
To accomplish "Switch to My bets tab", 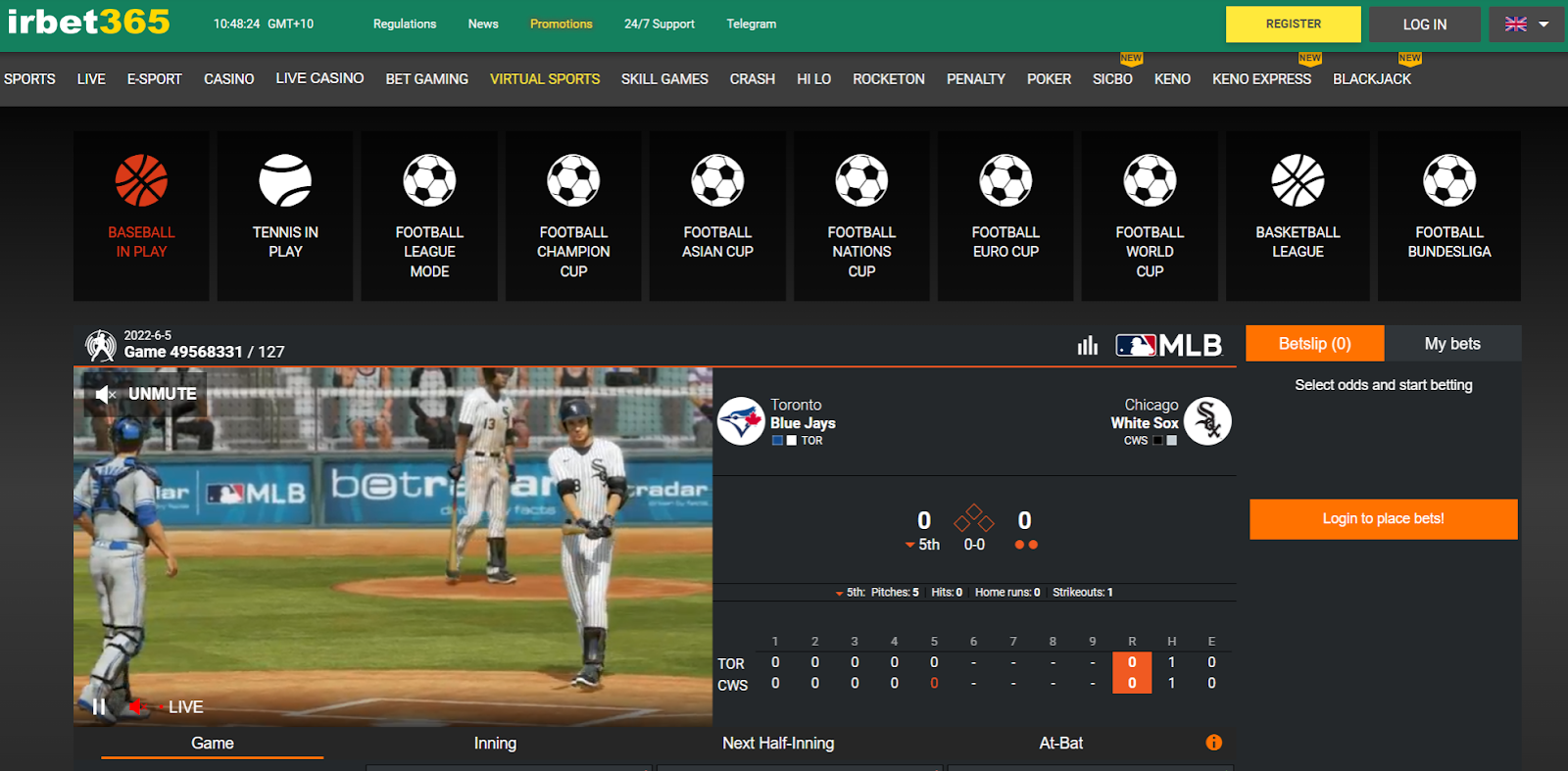I will coord(1452,344).
